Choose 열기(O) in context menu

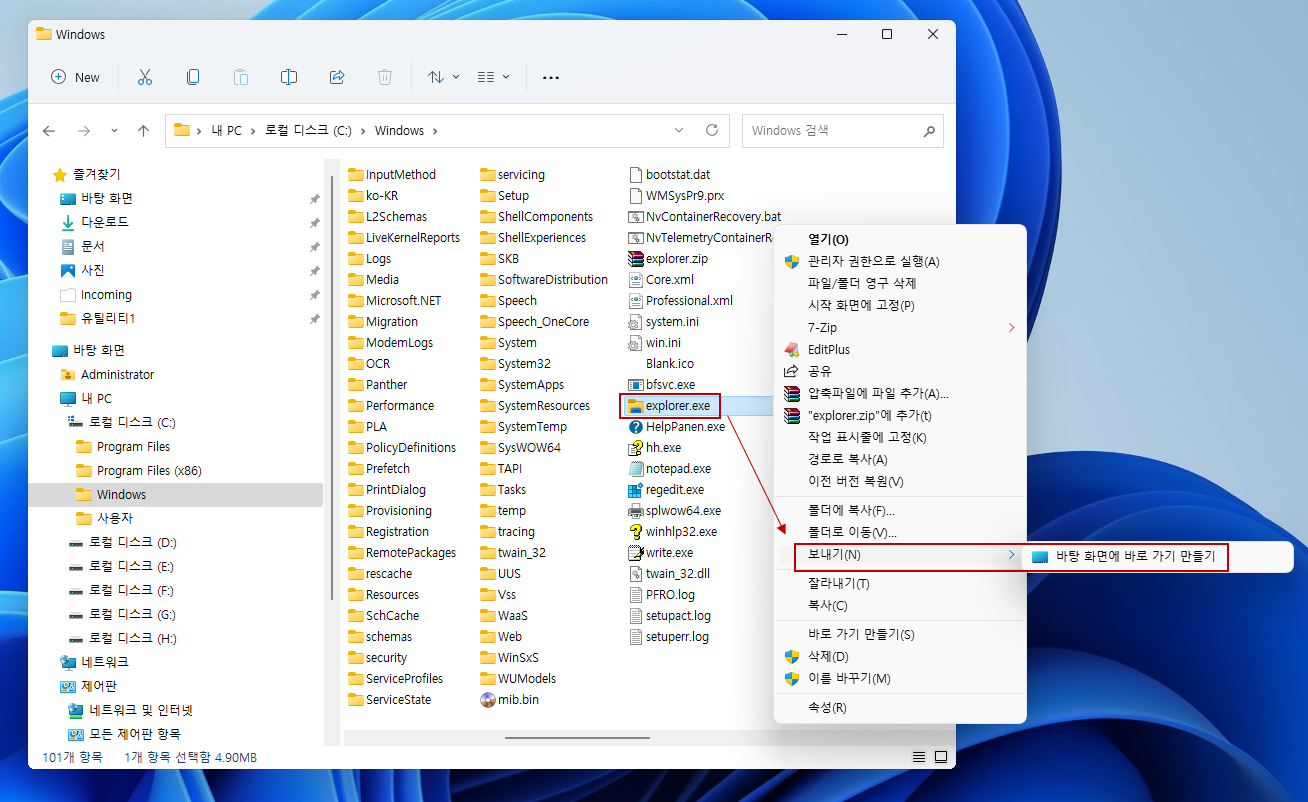point(900,240)
